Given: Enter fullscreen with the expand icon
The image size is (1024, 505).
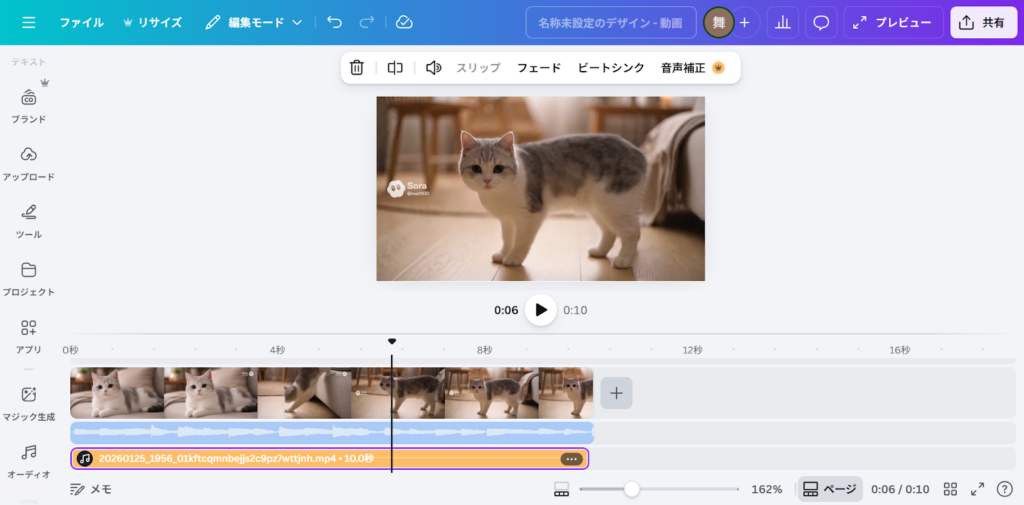Looking at the screenshot, I should coord(978,489).
